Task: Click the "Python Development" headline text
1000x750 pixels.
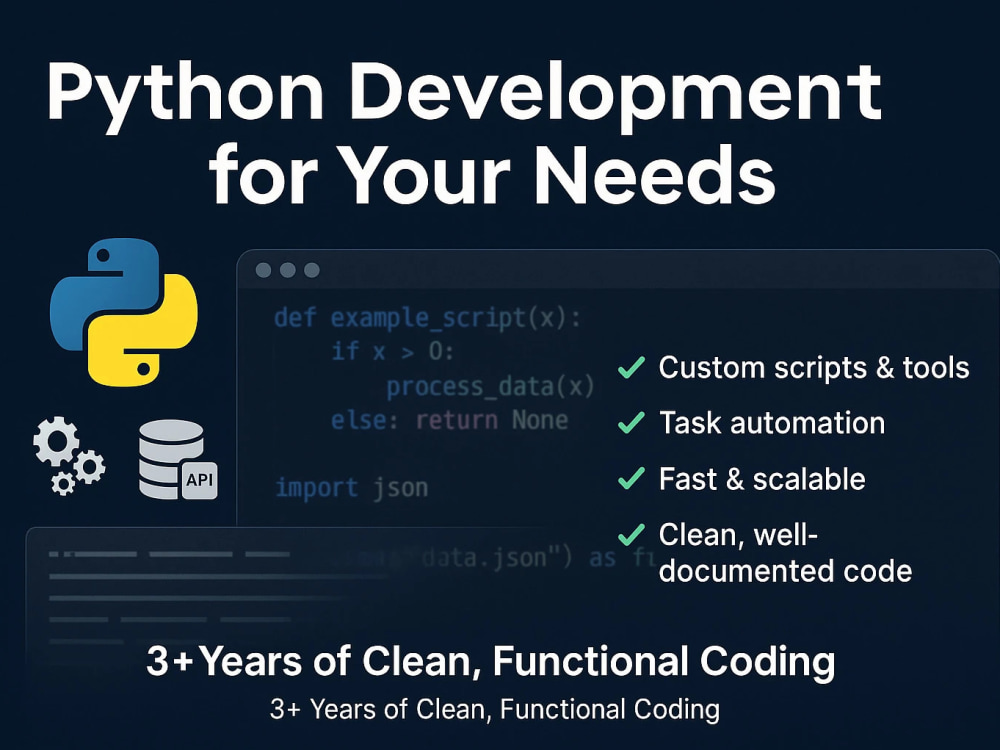Action: [464, 96]
